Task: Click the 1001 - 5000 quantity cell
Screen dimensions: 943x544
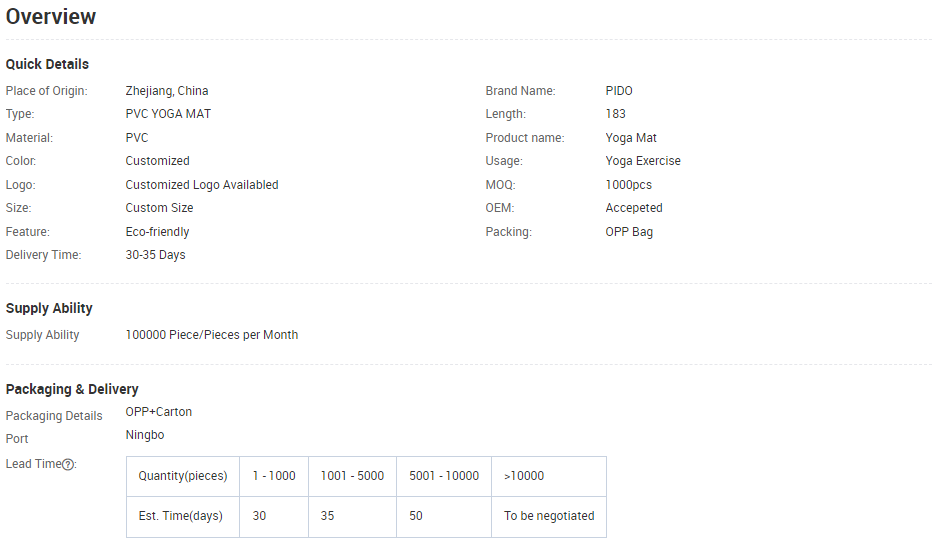Action: click(352, 476)
